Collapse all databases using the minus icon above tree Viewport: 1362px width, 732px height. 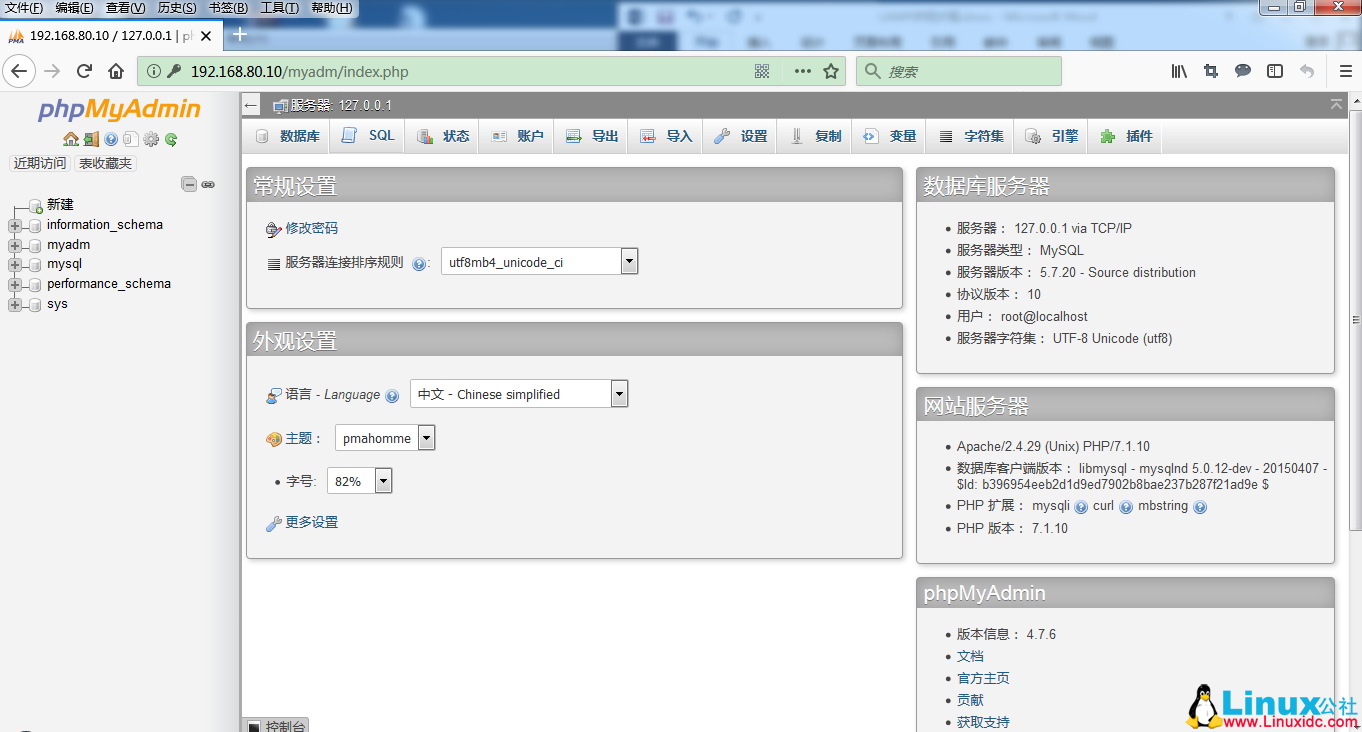pos(189,184)
